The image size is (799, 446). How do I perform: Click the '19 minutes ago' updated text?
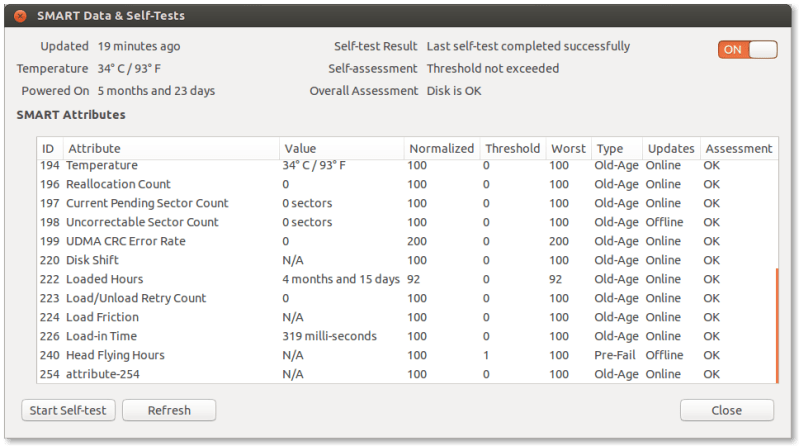point(139,46)
